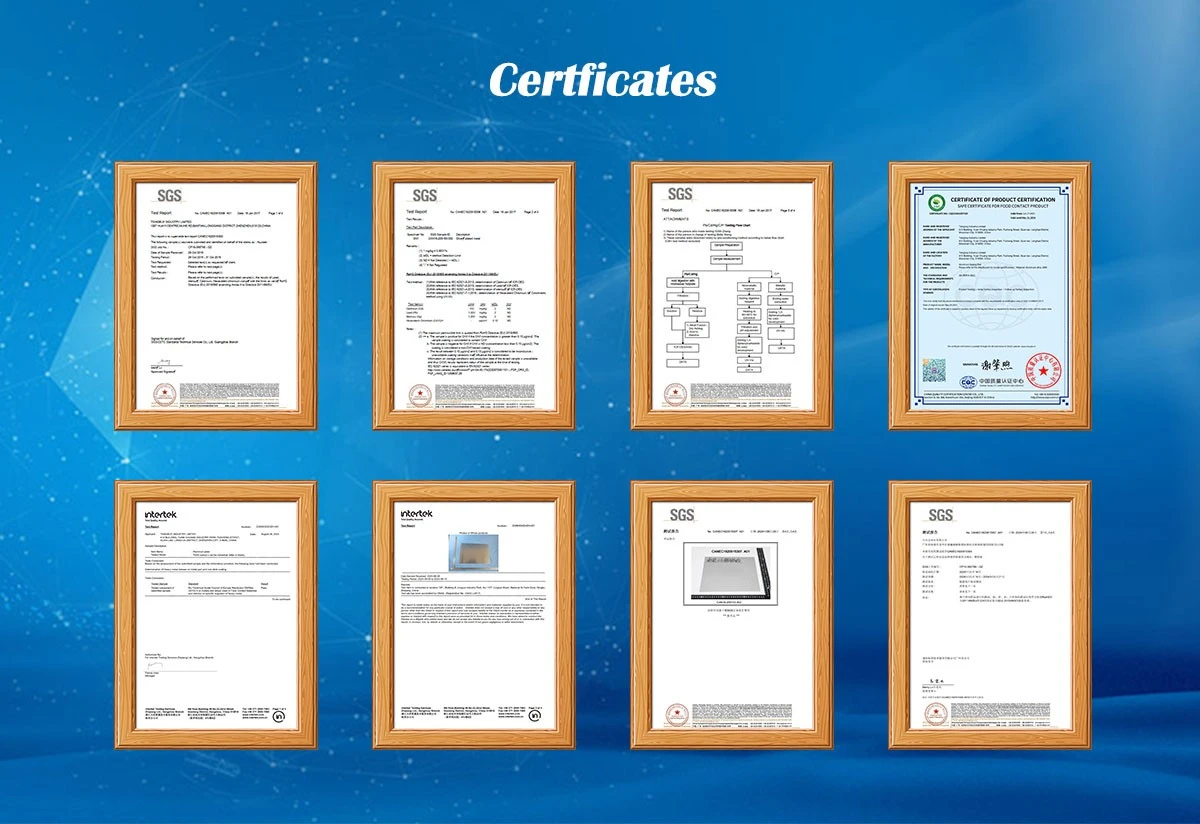Click the product photo inside the Intertek report
Screen dimensions: 1200x824
(472, 552)
